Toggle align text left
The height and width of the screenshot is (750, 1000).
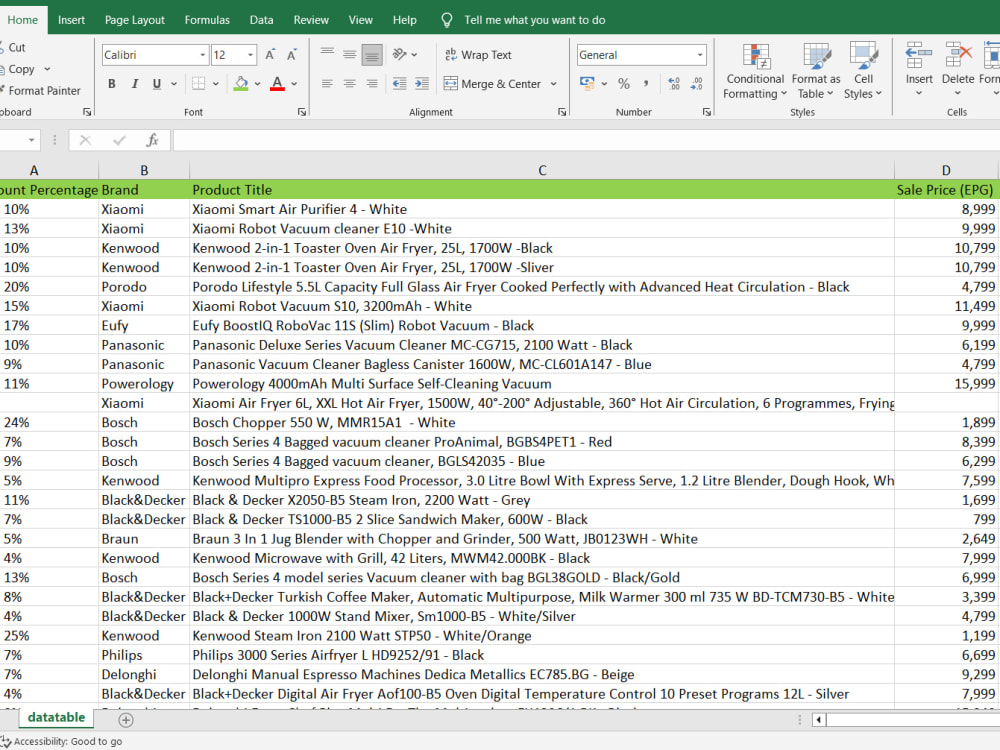[x=327, y=84]
